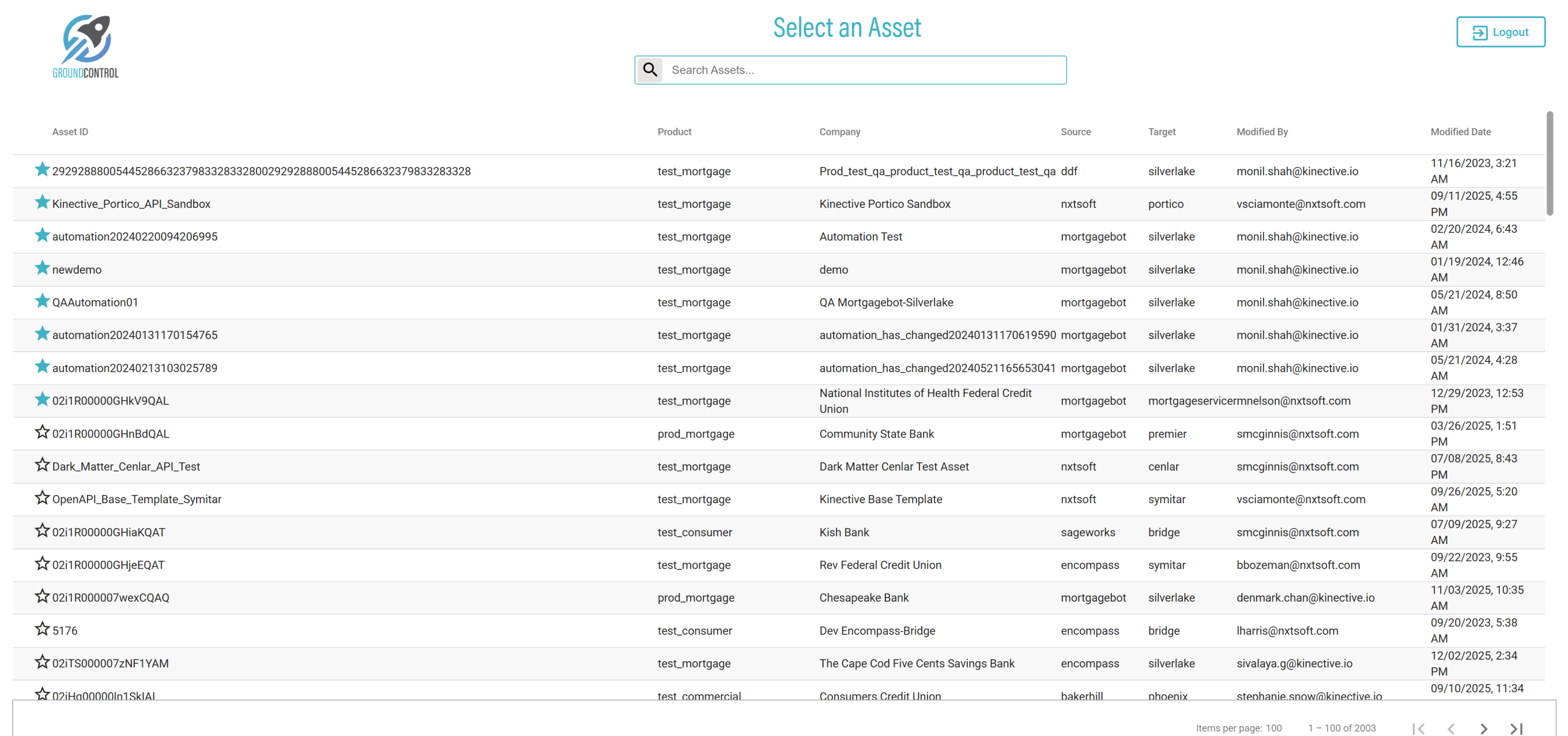Sort by Modified Date column header

tap(1460, 131)
